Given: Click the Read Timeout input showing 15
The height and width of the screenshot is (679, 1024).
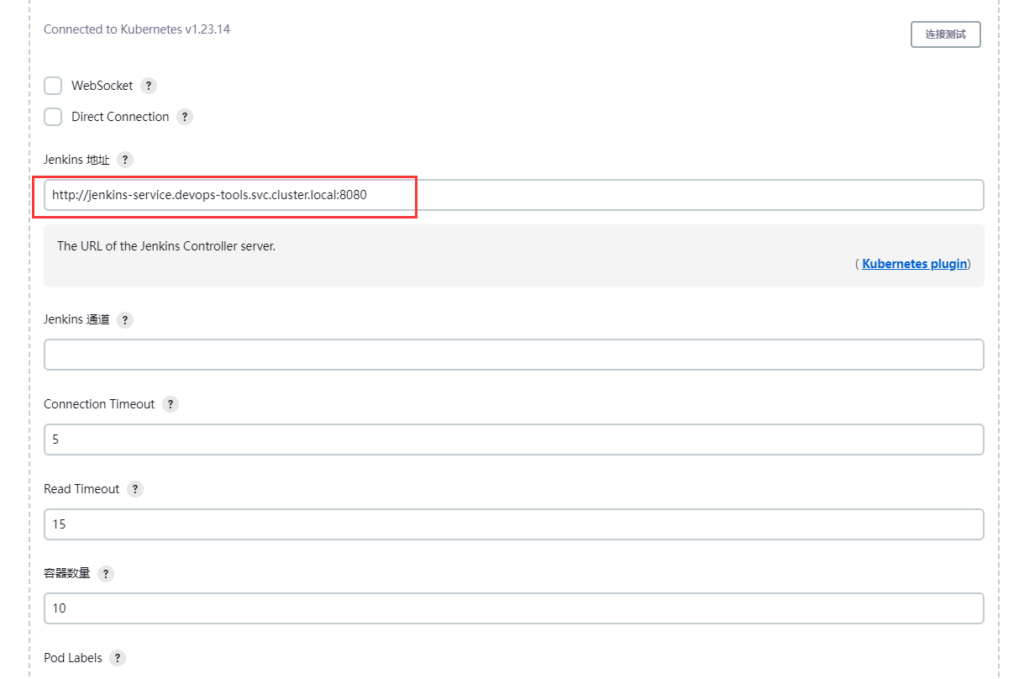Looking at the screenshot, I should pyautogui.click(x=513, y=524).
